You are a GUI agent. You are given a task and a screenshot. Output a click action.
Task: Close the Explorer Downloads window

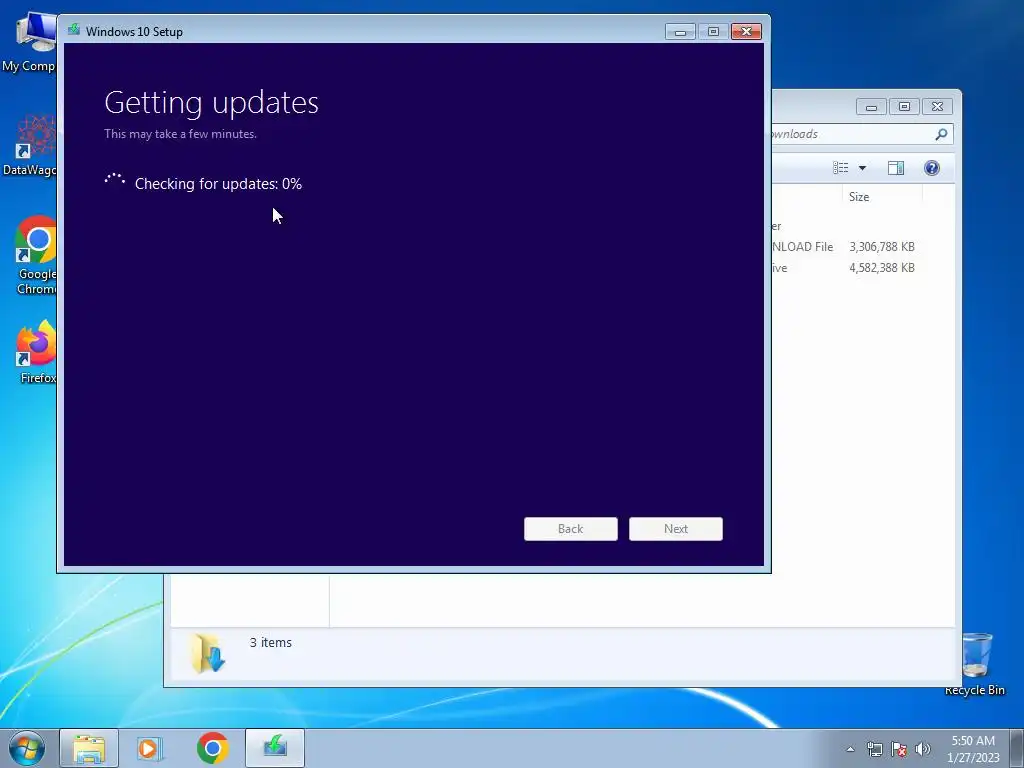pyautogui.click(x=937, y=106)
